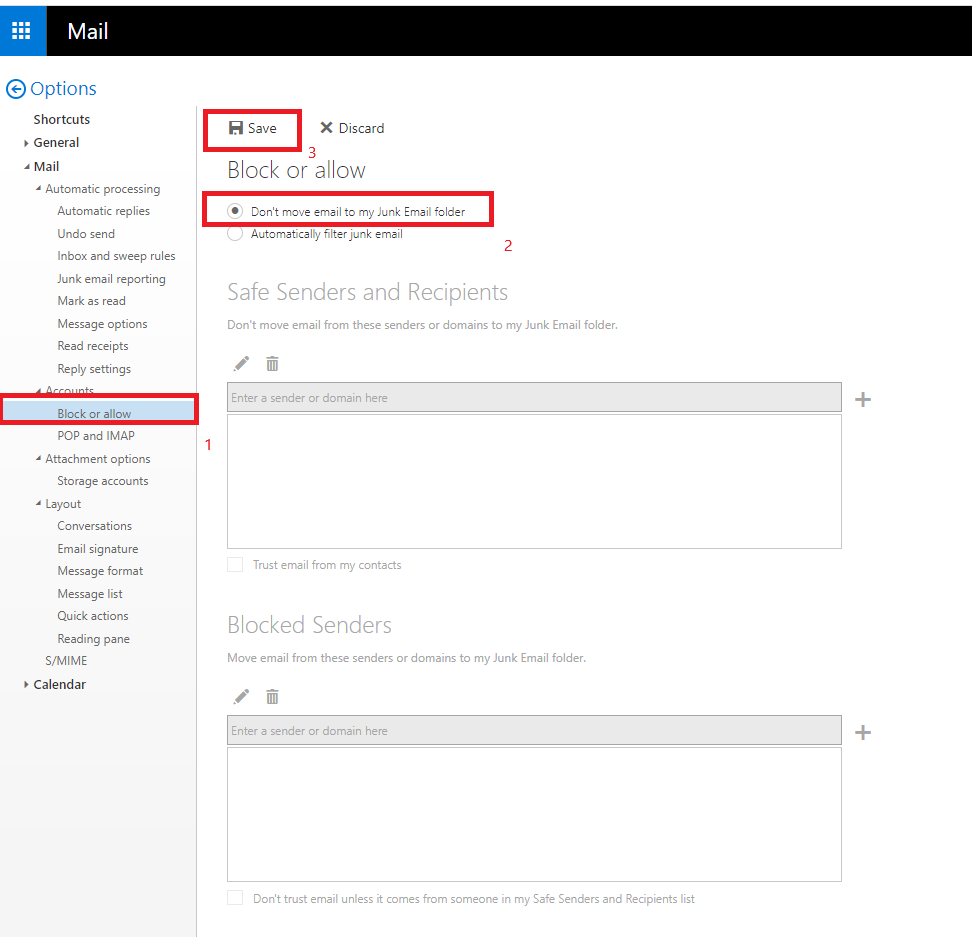972x937 pixels.
Task: Click the plus icon to add blocked sender
Action: point(863,732)
